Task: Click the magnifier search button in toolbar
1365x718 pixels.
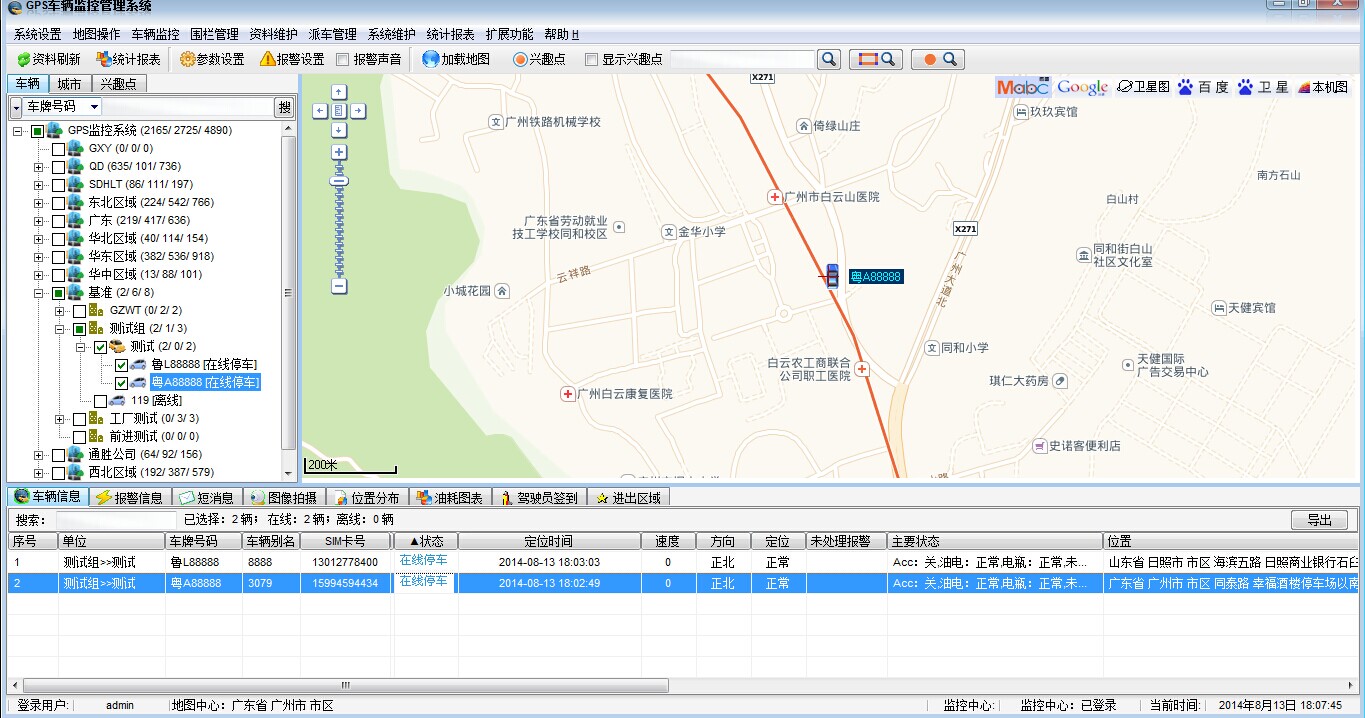Action: coord(829,59)
